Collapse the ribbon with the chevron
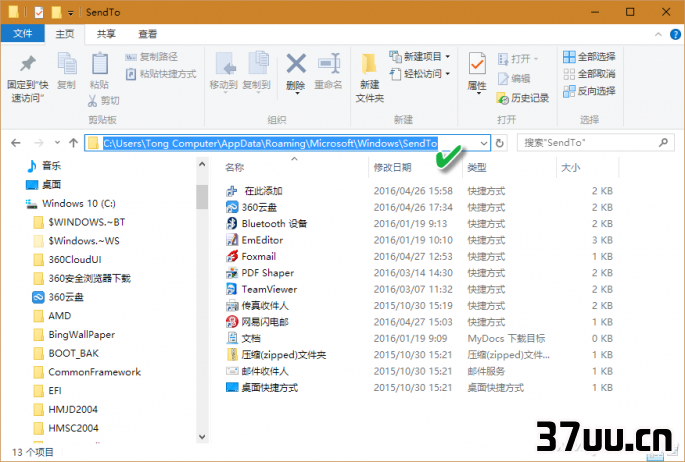Screen dimensions: 685x462 click(658, 34)
